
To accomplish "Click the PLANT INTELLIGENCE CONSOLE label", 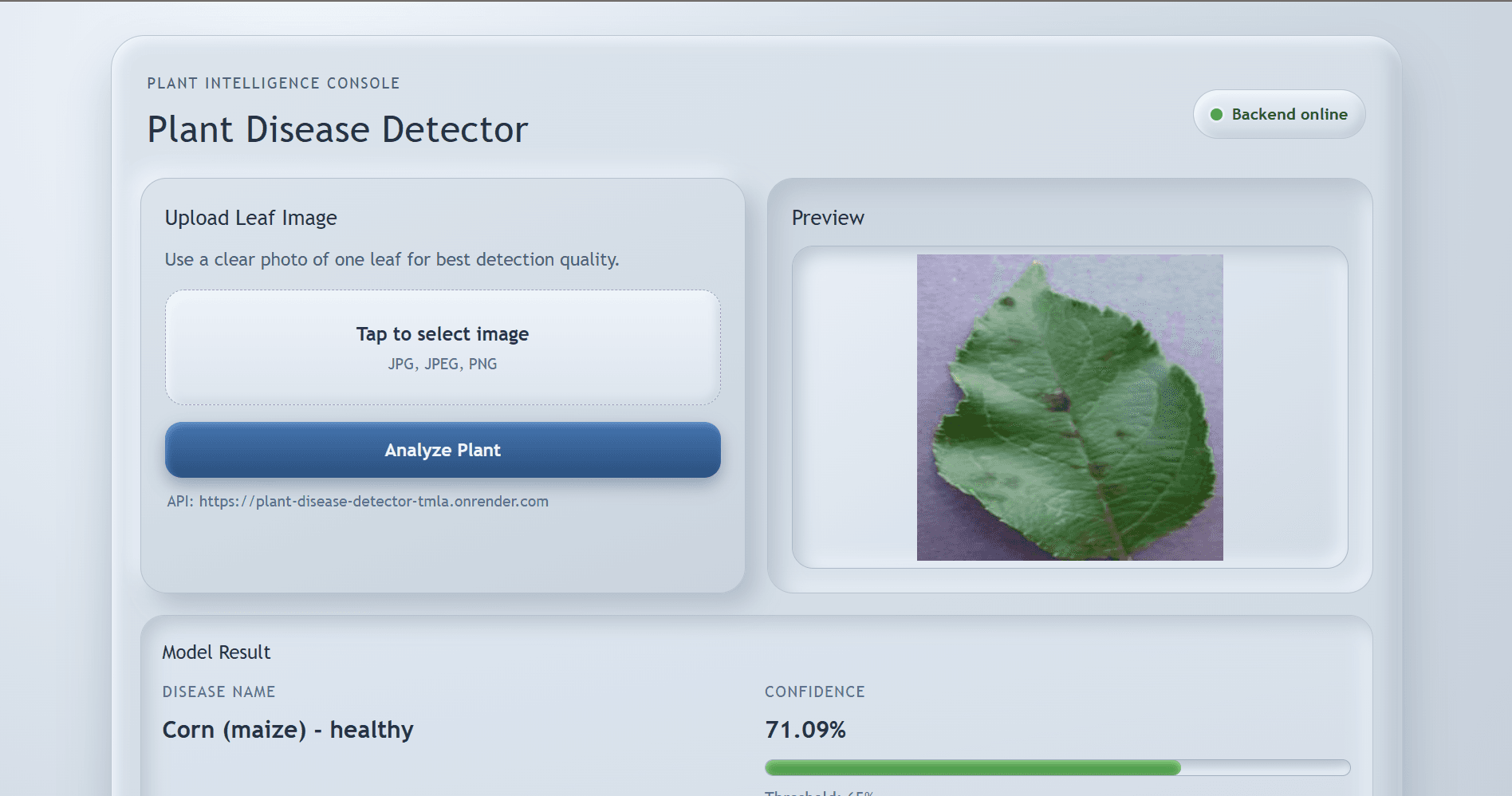I will click(x=273, y=82).
